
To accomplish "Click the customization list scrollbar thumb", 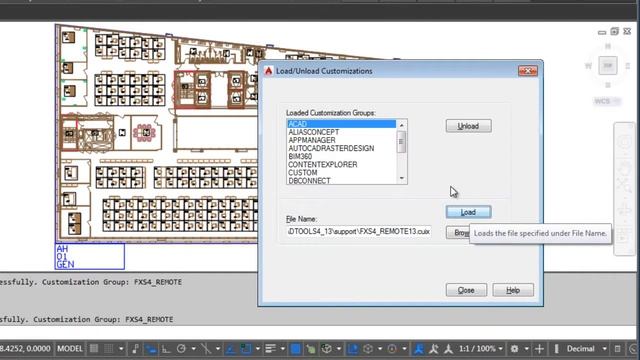I will click(x=402, y=142).
